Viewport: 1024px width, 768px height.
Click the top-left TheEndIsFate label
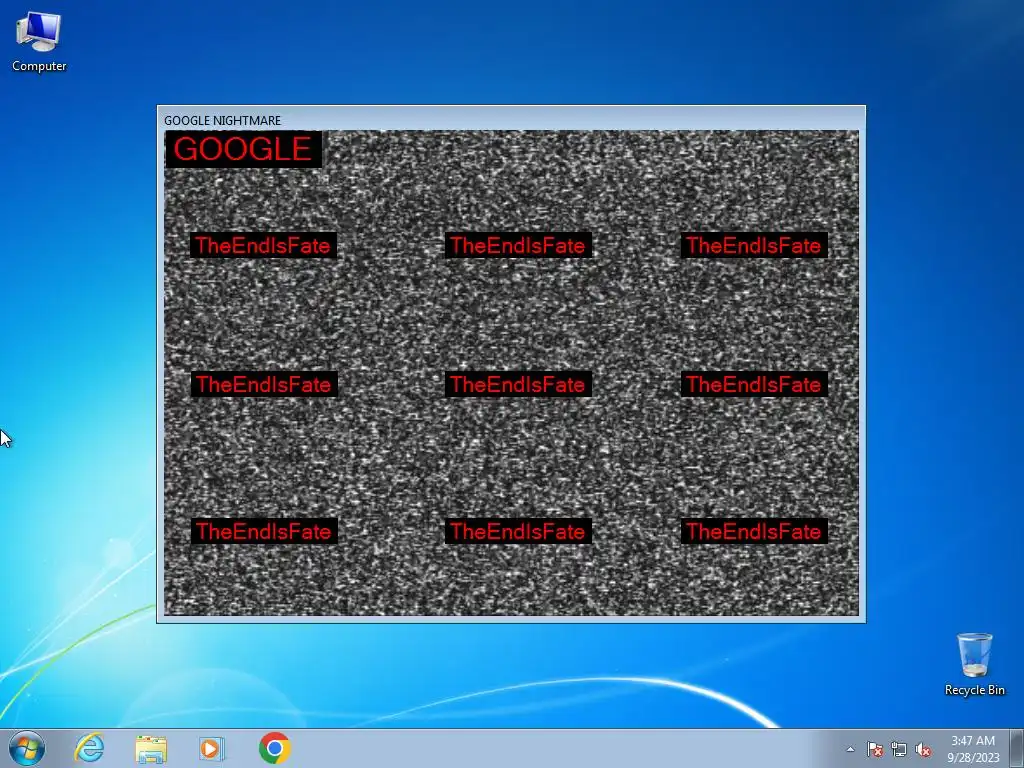point(264,246)
